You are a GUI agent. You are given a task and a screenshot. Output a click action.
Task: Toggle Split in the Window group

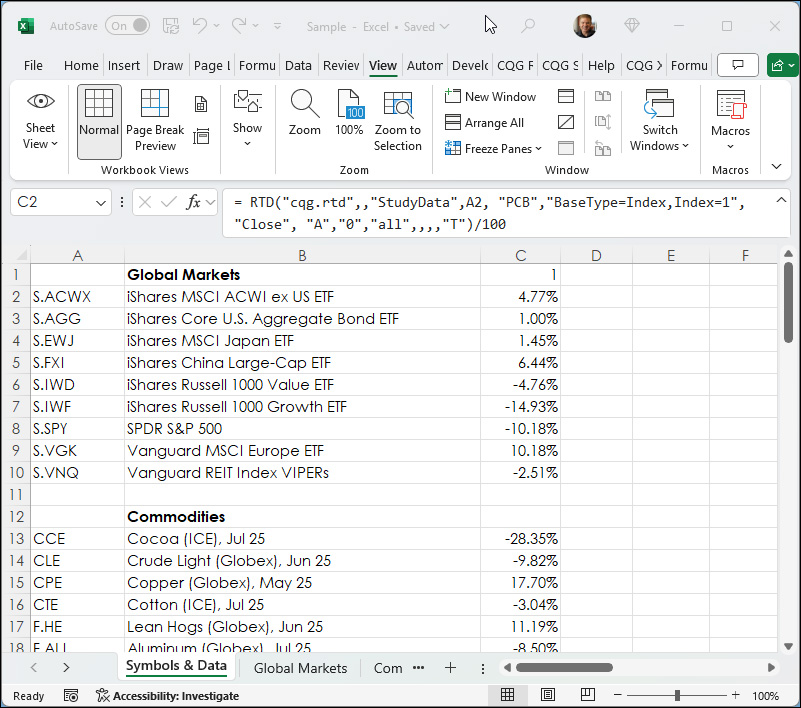(x=566, y=96)
